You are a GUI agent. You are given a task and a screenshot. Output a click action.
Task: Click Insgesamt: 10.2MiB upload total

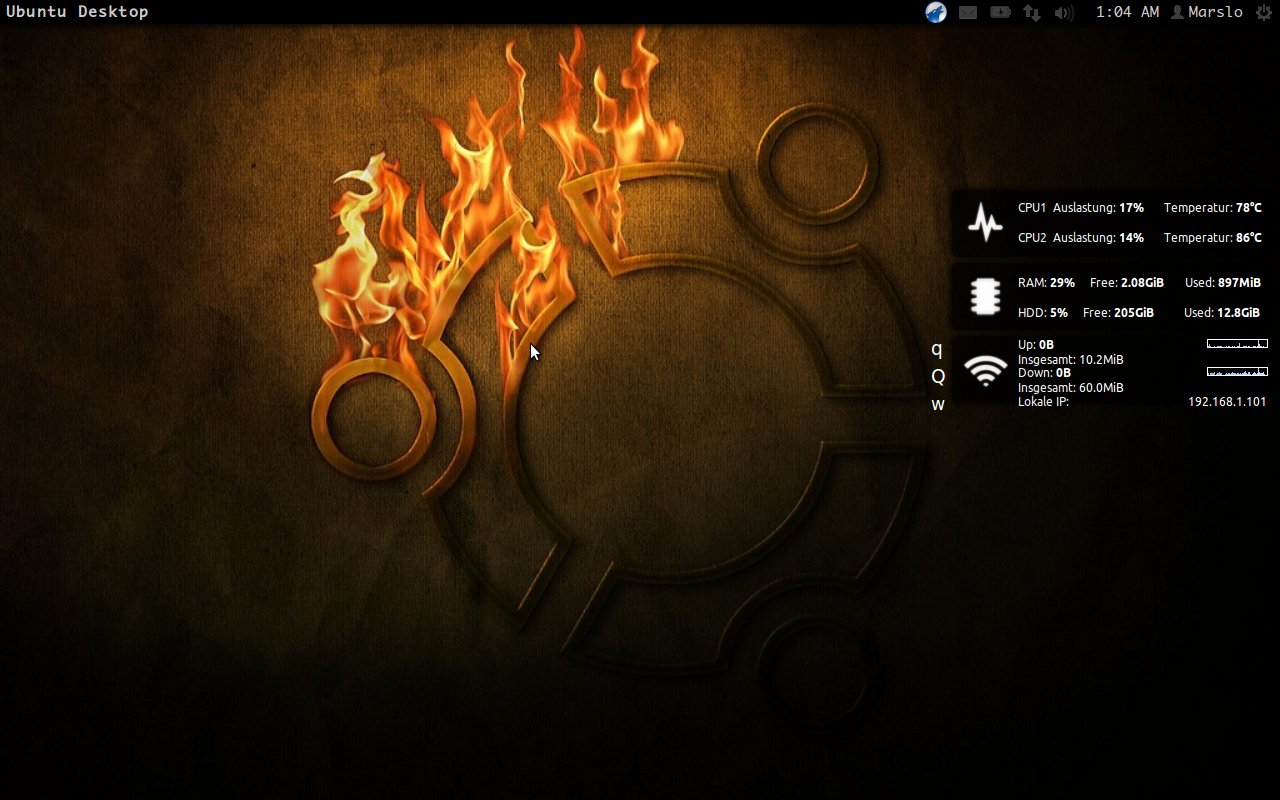(x=1071, y=359)
